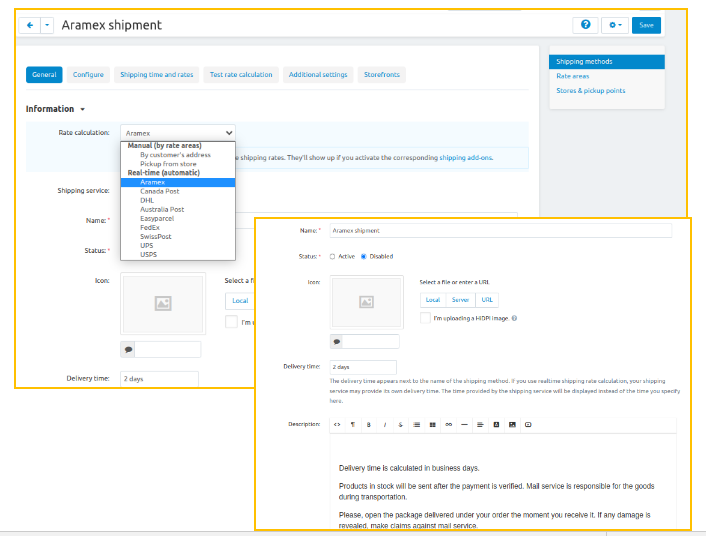
Task: Insert video via editor icon
Action: tap(528, 425)
